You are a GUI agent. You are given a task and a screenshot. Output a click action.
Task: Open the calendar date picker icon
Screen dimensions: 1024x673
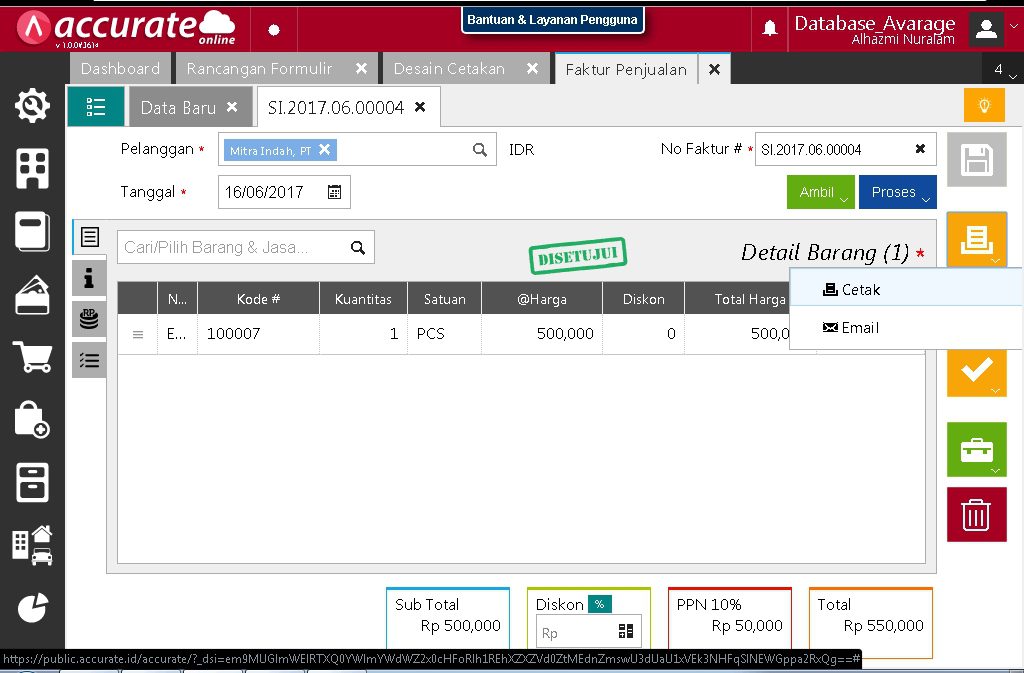coord(335,192)
